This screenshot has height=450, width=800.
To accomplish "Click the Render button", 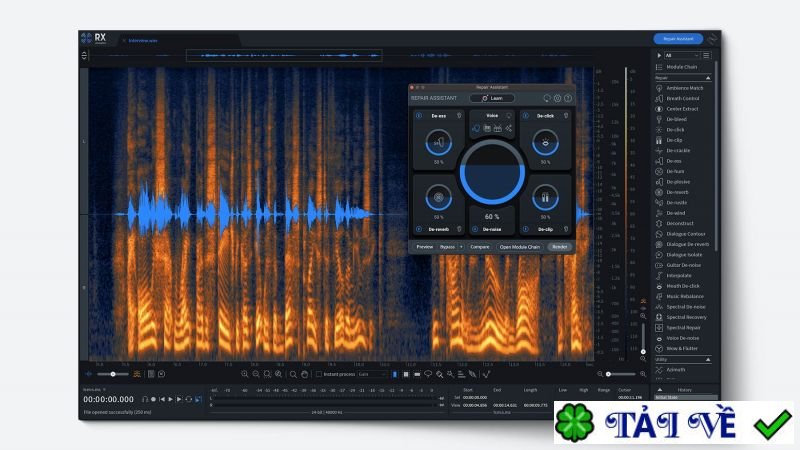I will (x=560, y=247).
